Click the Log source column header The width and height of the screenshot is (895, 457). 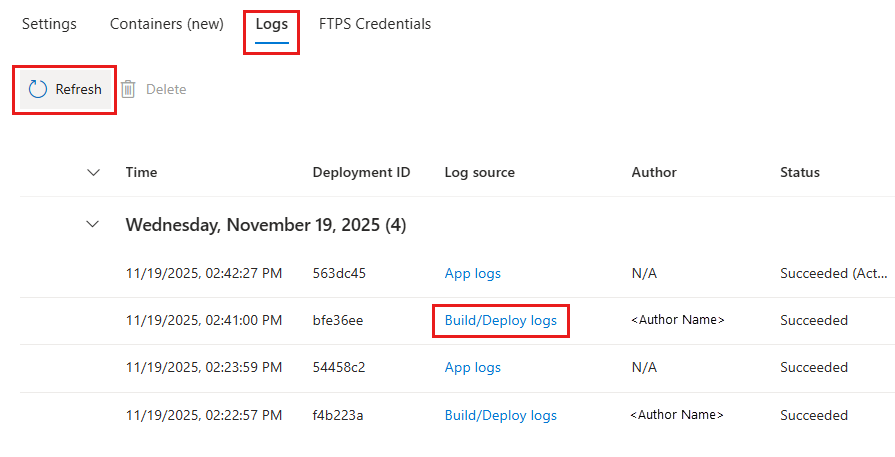(x=480, y=172)
